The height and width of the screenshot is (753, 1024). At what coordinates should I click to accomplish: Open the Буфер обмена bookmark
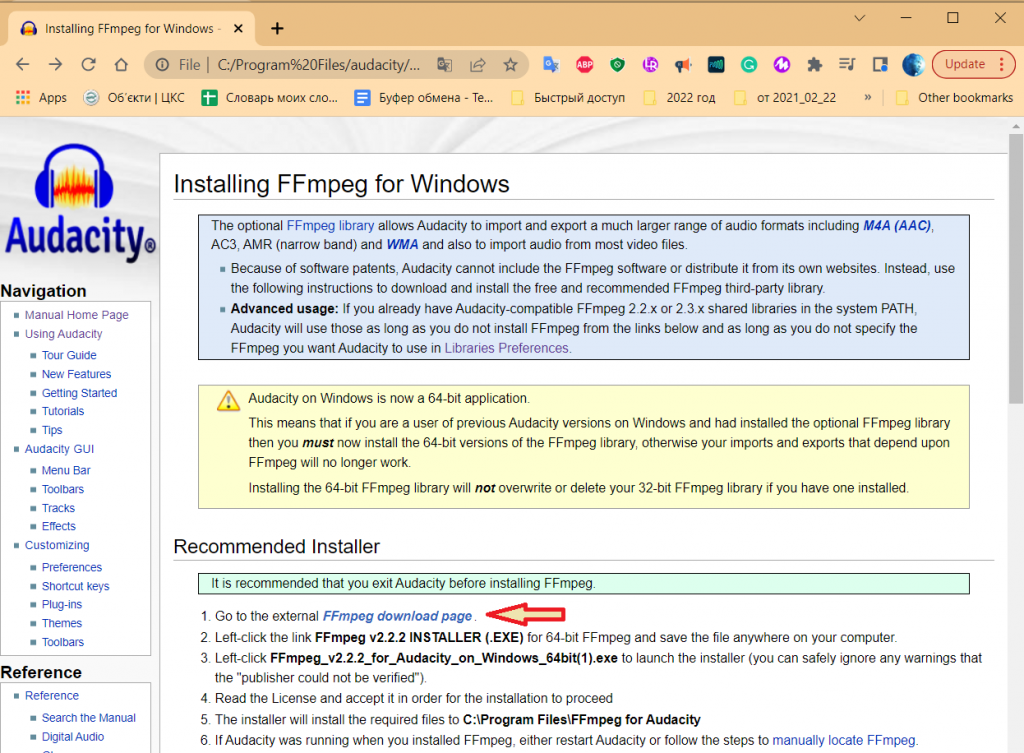423,97
